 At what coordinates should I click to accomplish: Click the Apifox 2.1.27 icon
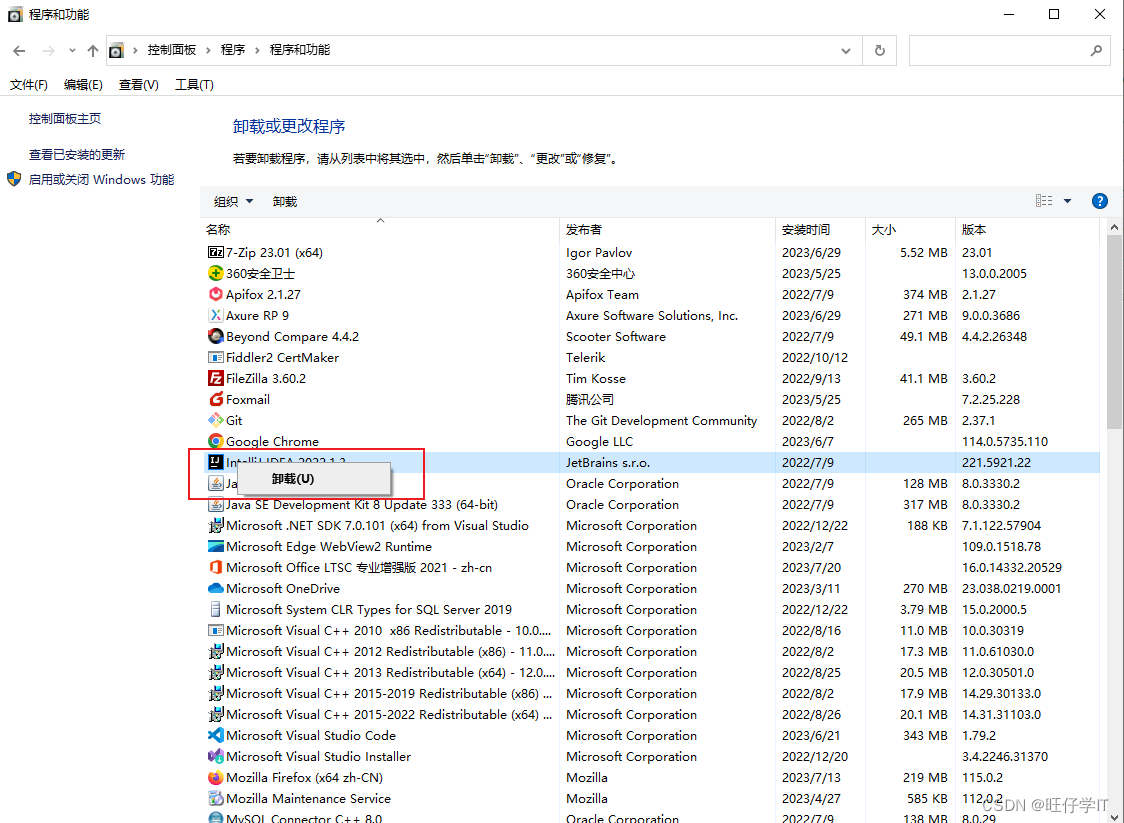[215, 294]
